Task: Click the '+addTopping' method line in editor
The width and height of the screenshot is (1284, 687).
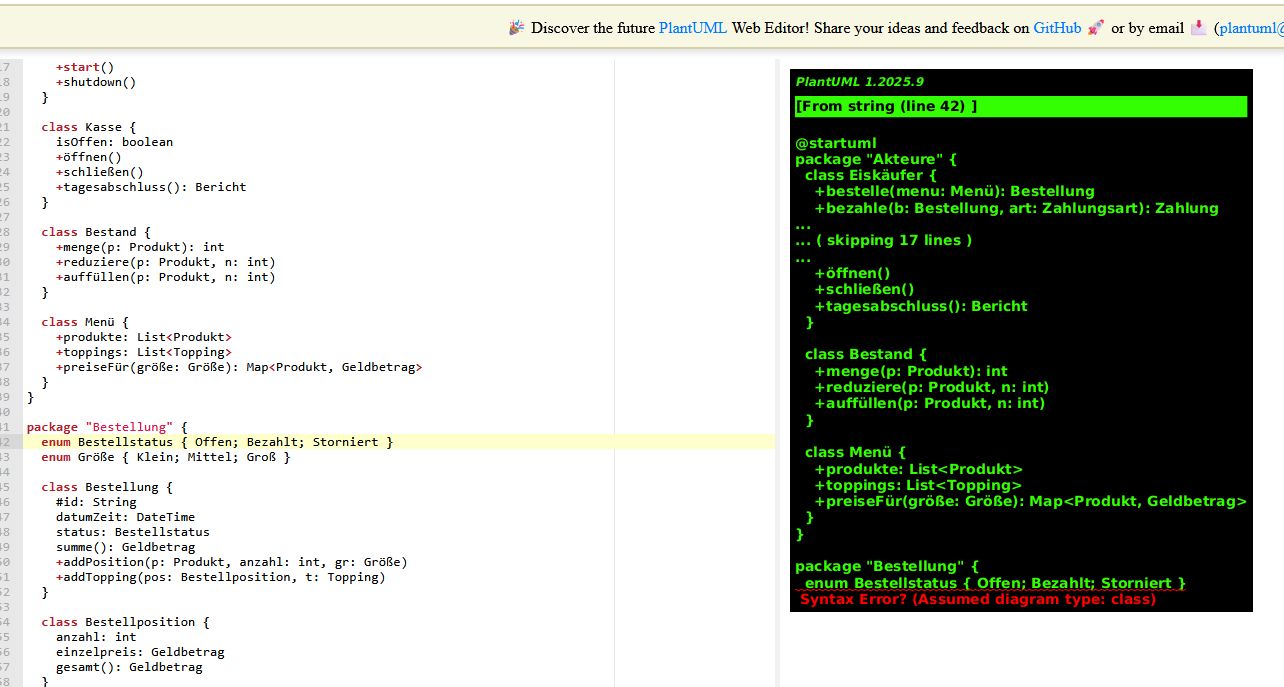Action: pyautogui.click(x=220, y=577)
